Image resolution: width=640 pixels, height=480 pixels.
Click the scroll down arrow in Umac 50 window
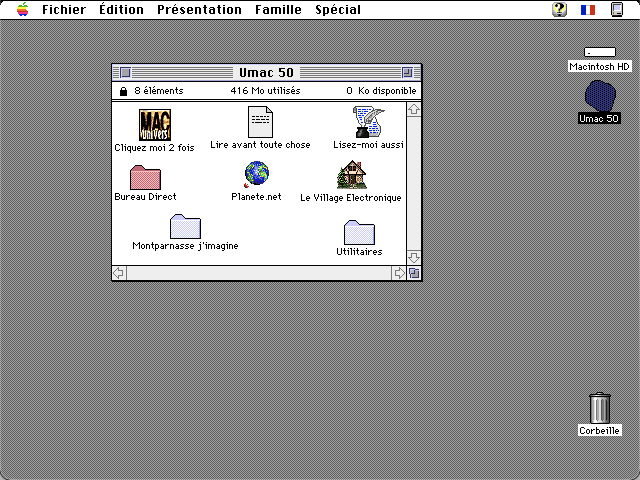tap(414, 258)
